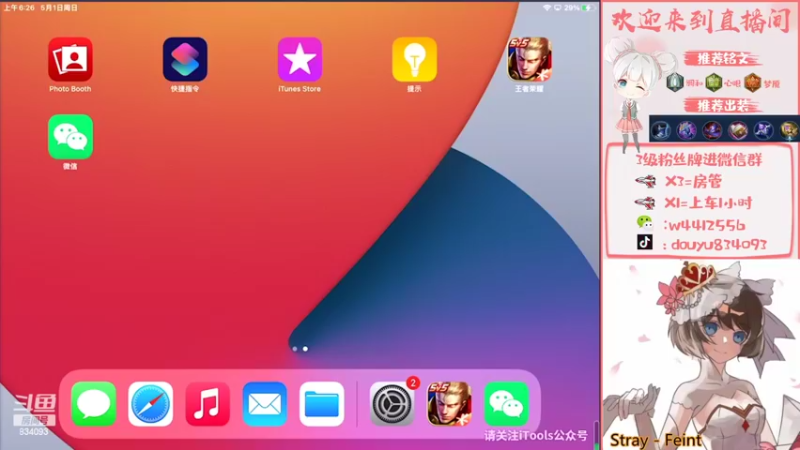Click the green rune icon in overlay

coord(713,82)
